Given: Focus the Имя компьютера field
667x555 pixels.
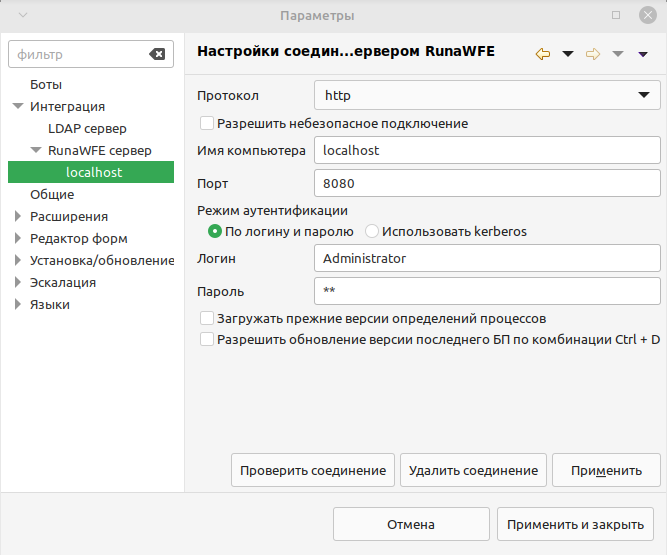Looking at the screenshot, I should coord(487,150).
